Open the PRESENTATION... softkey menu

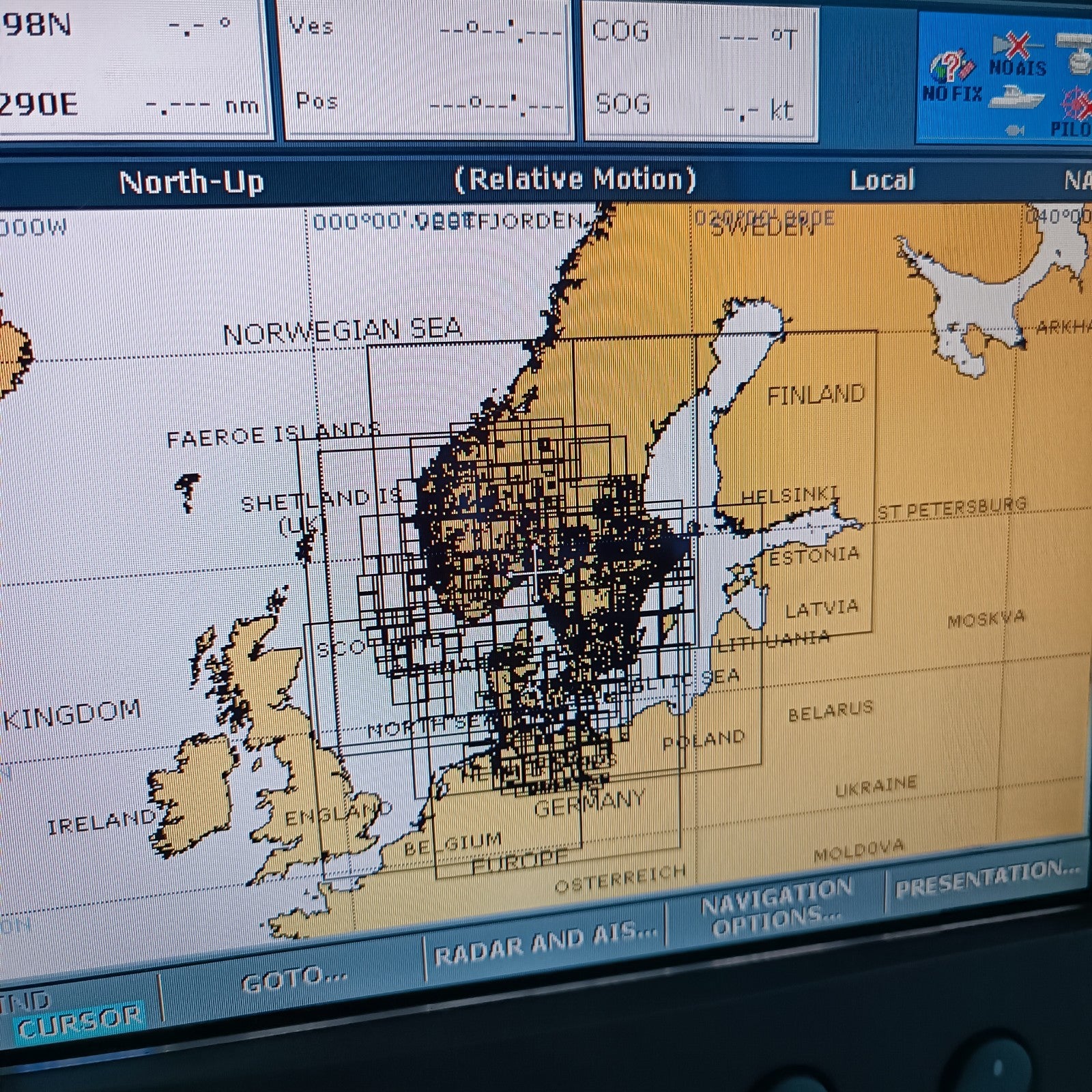[986, 878]
